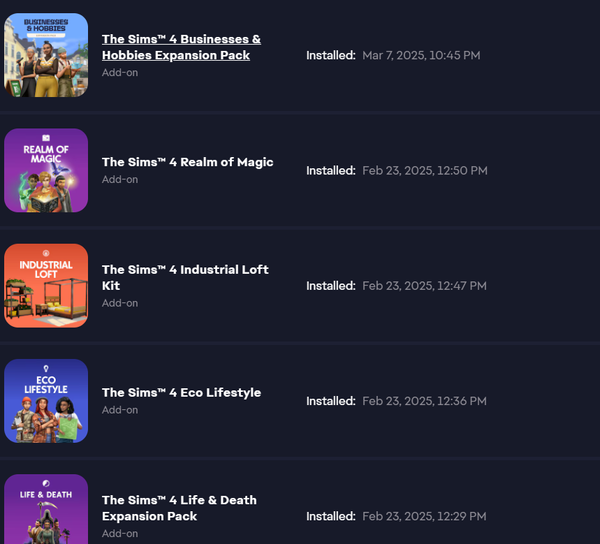
Task: Click the game pack icon above Realm of Magic
Action: coord(46,138)
